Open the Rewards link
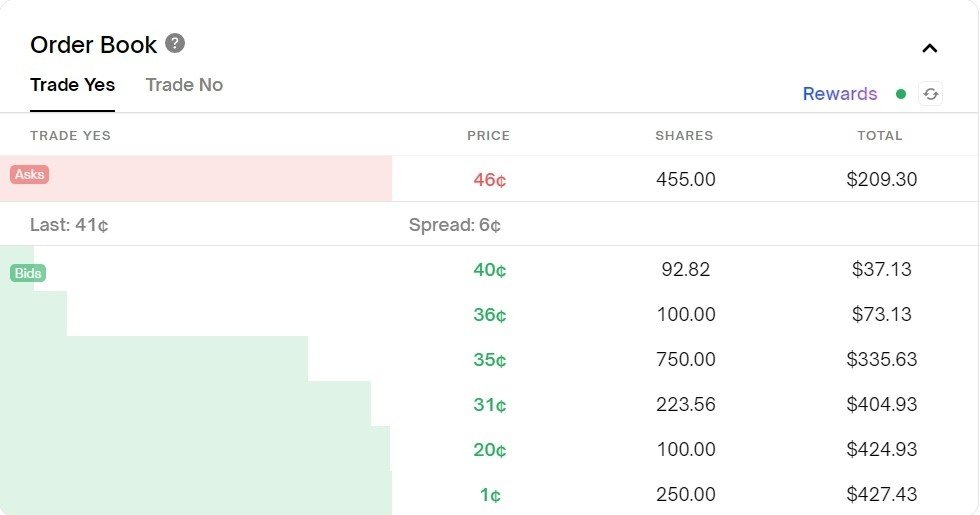Image resolution: width=980 pixels, height=515 pixels. point(839,94)
